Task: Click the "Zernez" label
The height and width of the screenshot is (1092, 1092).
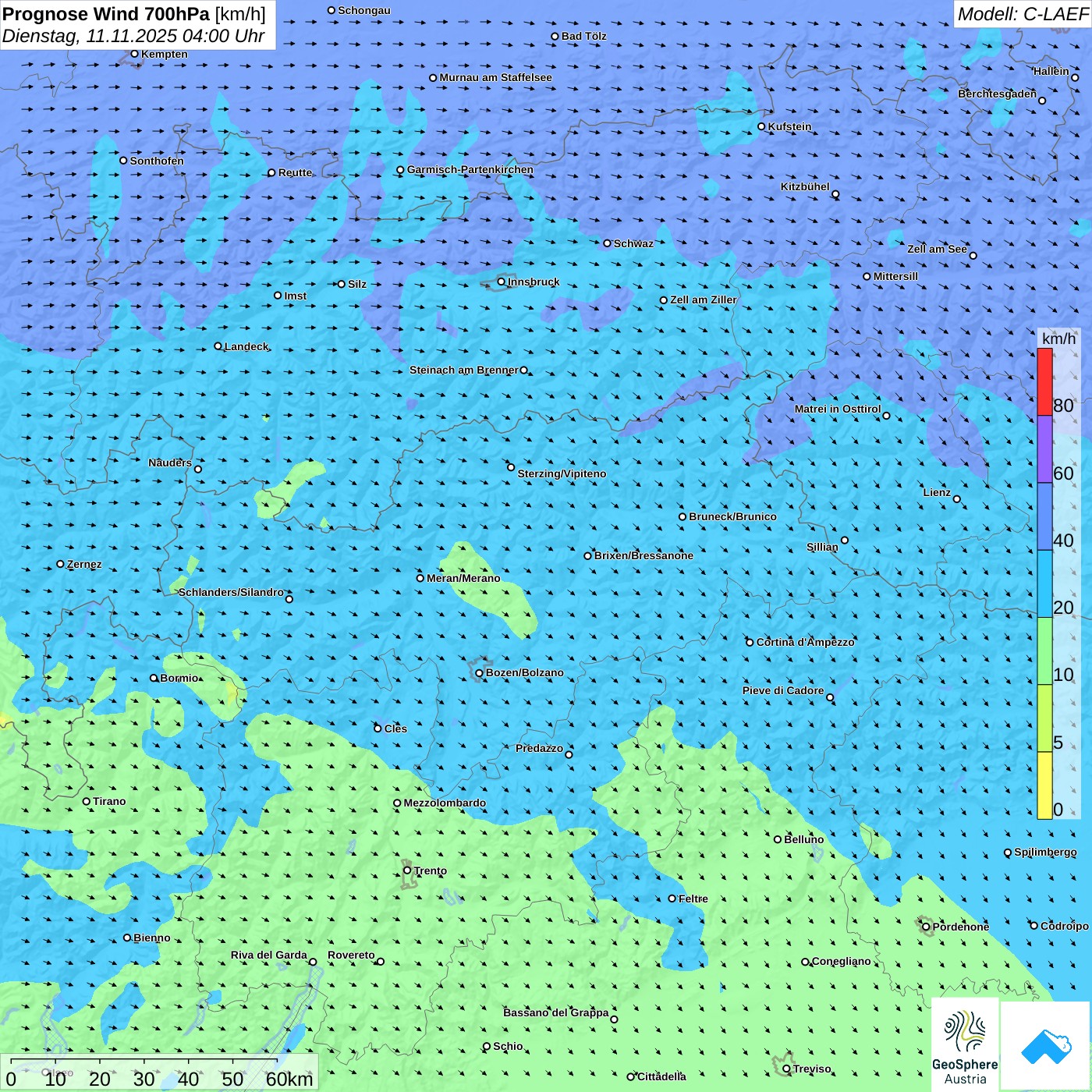Action: 84,564
